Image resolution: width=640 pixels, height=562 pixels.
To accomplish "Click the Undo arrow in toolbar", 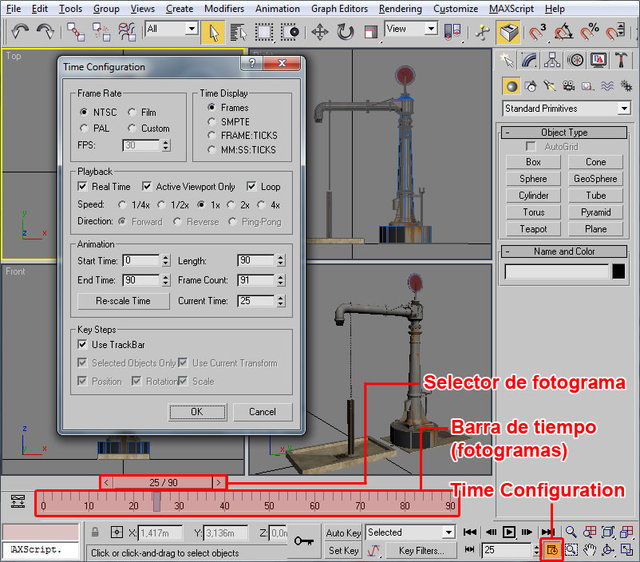I will pyautogui.click(x=21, y=33).
